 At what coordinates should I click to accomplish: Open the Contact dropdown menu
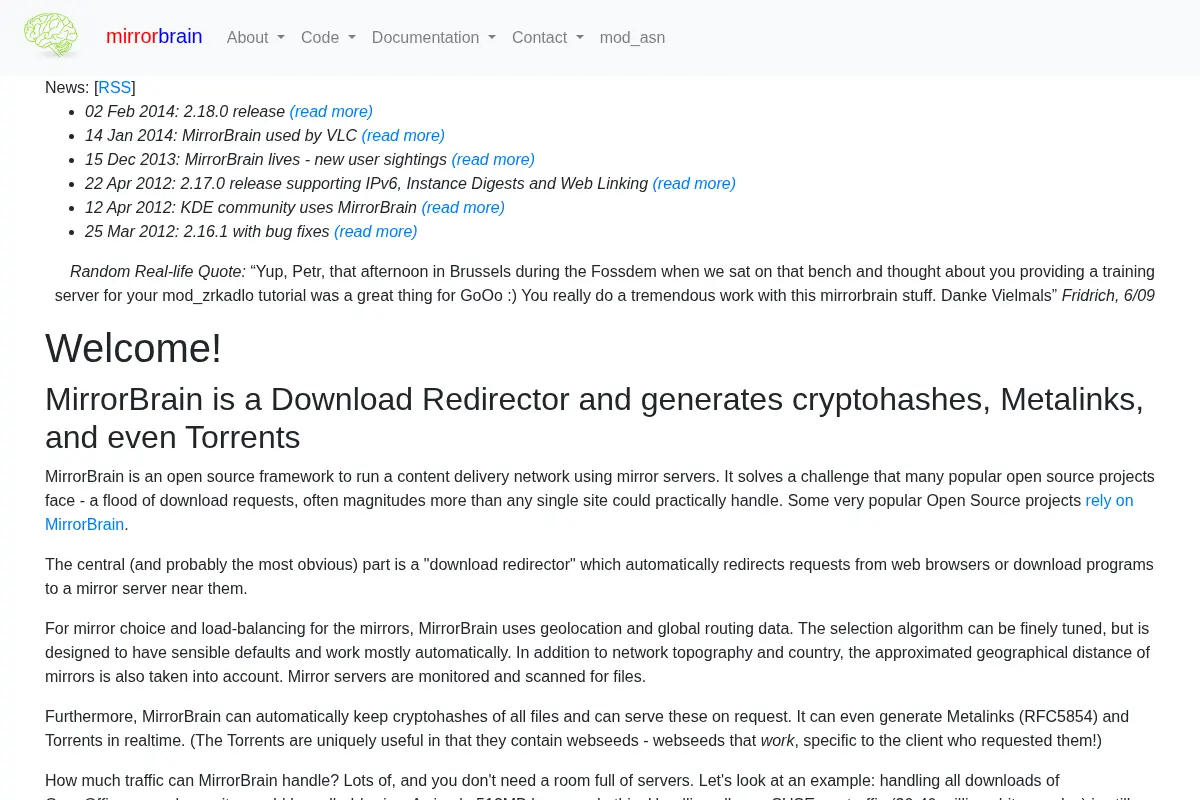pyautogui.click(x=548, y=37)
